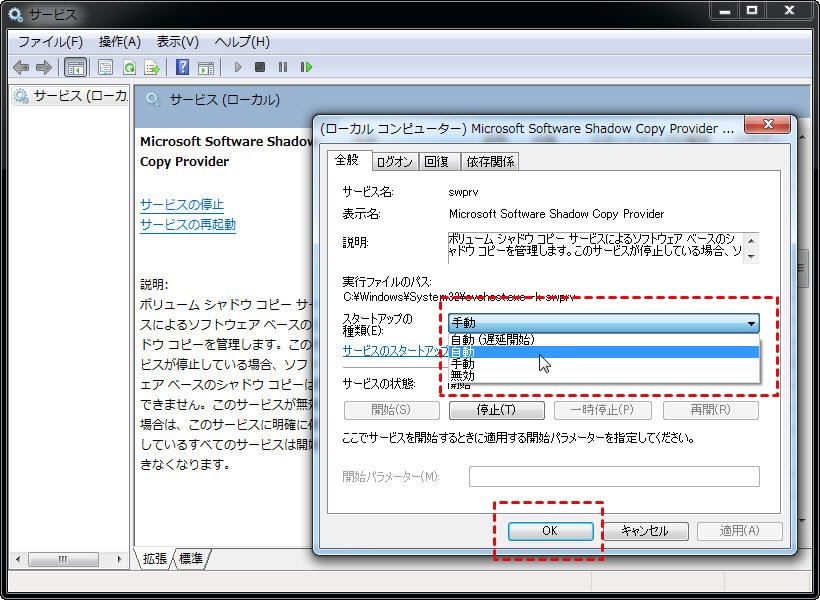Screen dimensions: 820x600
Task: Click the 表示名 value Microsoft Software Shadow Copy Provider
Action: (556, 214)
